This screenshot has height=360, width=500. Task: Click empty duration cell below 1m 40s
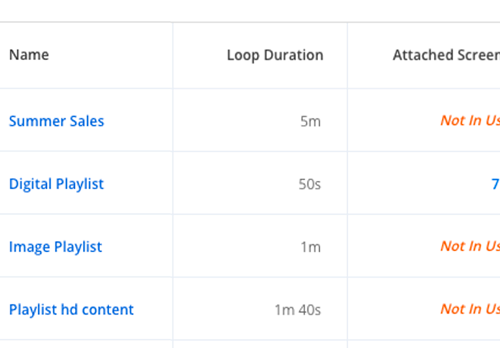(x=260, y=344)
